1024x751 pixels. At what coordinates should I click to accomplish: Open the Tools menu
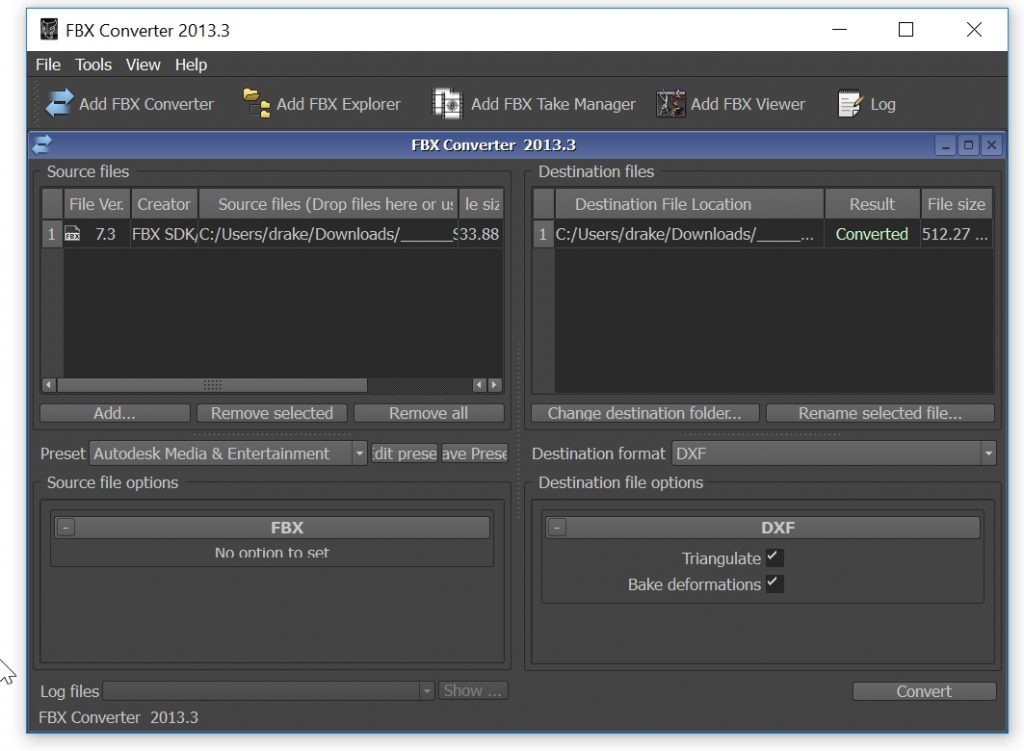coord(93,65)
